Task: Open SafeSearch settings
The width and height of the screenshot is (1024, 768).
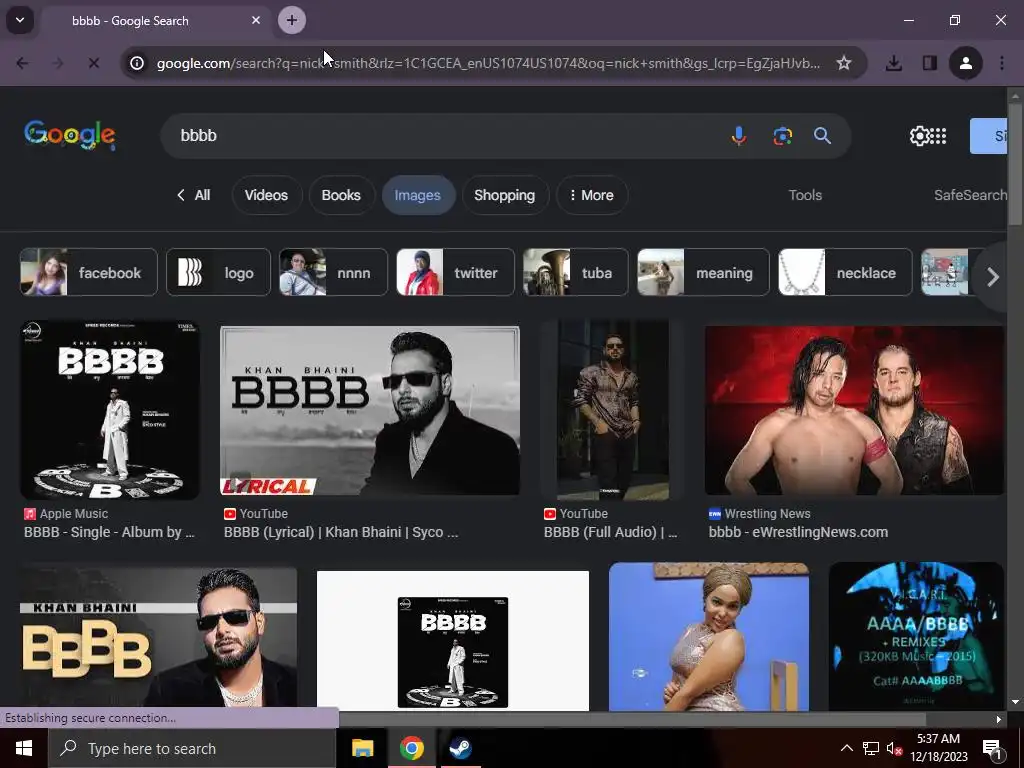Action: [x=970, y=195]
